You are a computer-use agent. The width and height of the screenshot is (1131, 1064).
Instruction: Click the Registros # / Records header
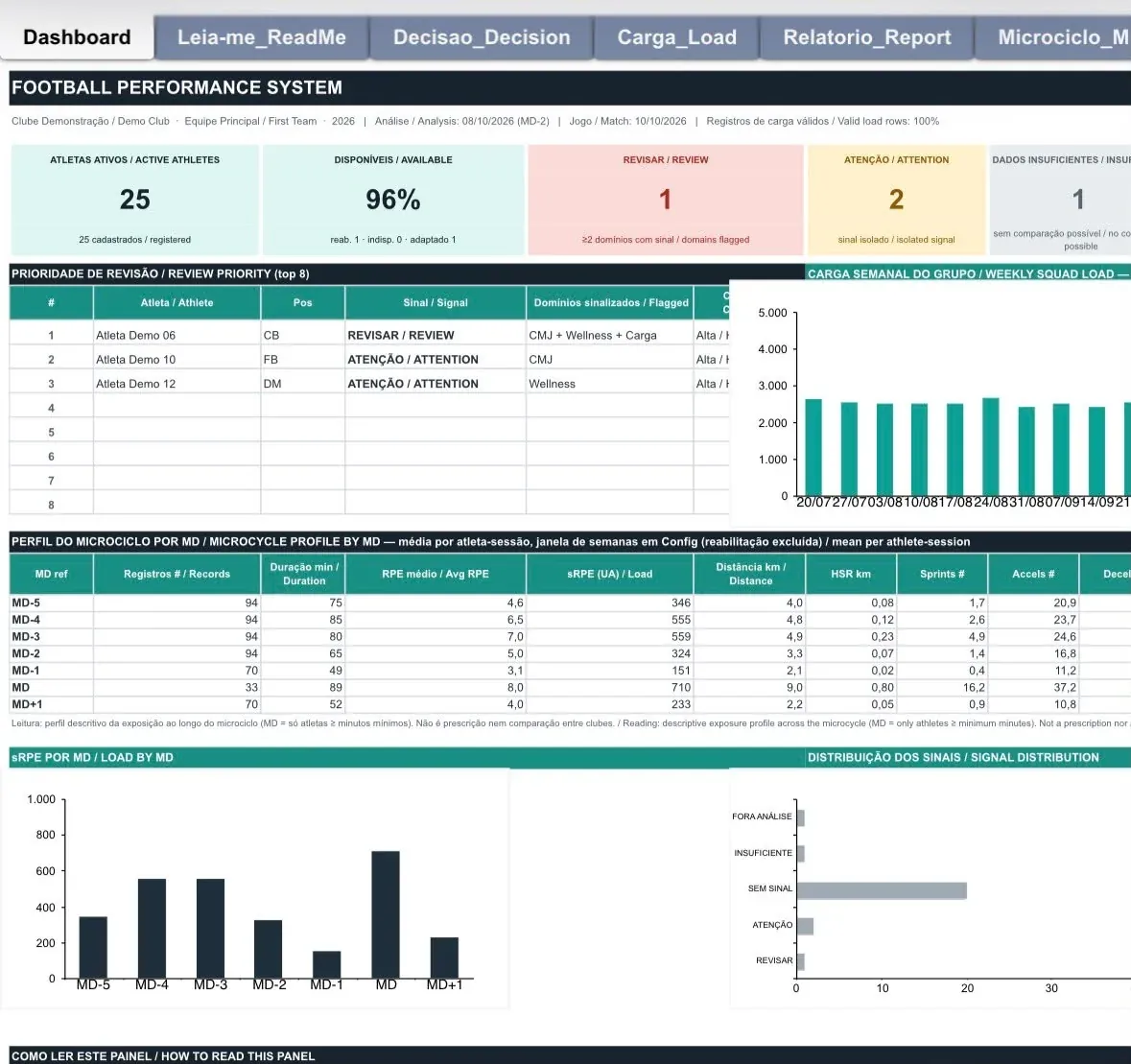click(177, 574)
